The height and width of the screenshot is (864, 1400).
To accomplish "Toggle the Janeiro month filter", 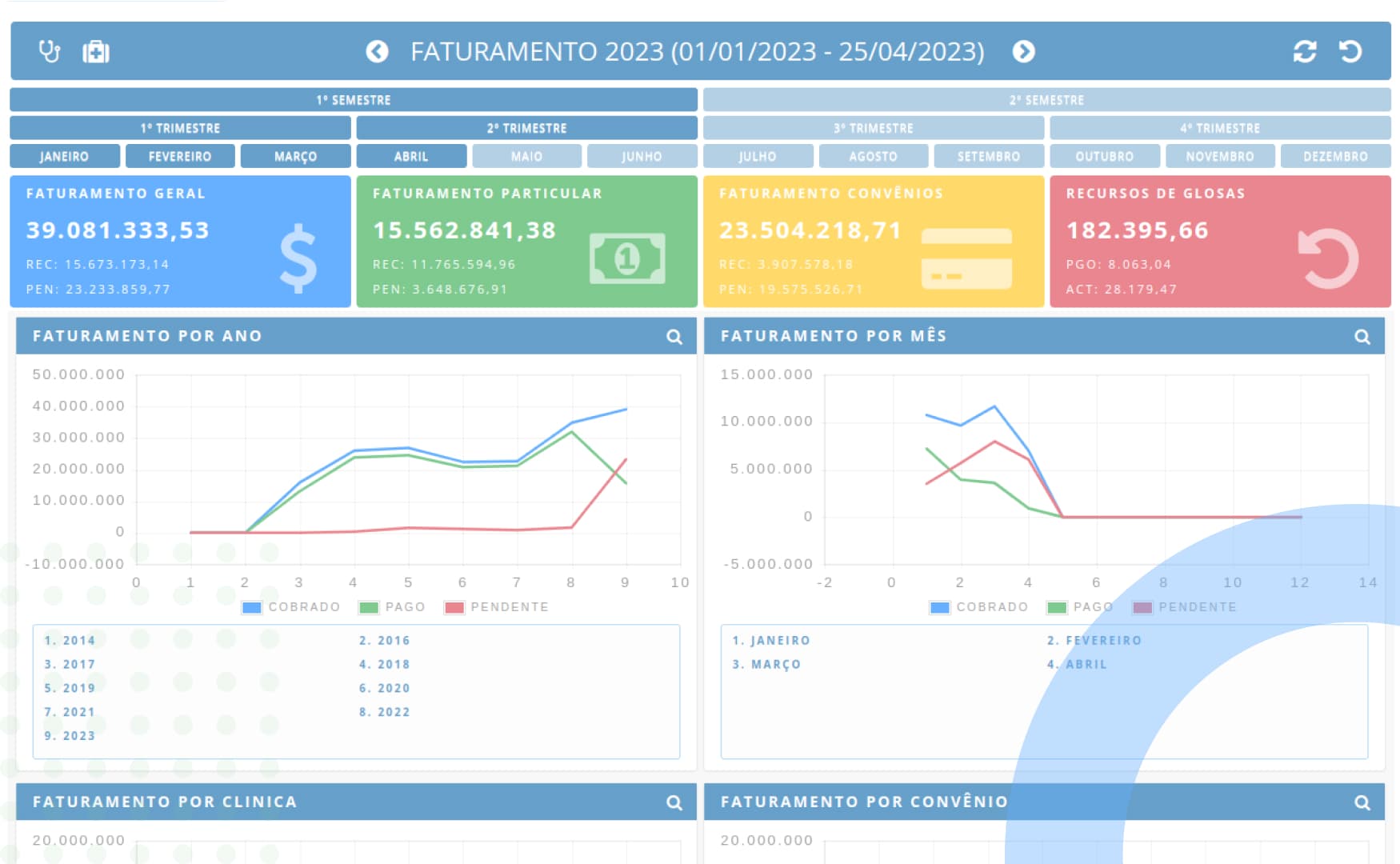I will (65, 156).
